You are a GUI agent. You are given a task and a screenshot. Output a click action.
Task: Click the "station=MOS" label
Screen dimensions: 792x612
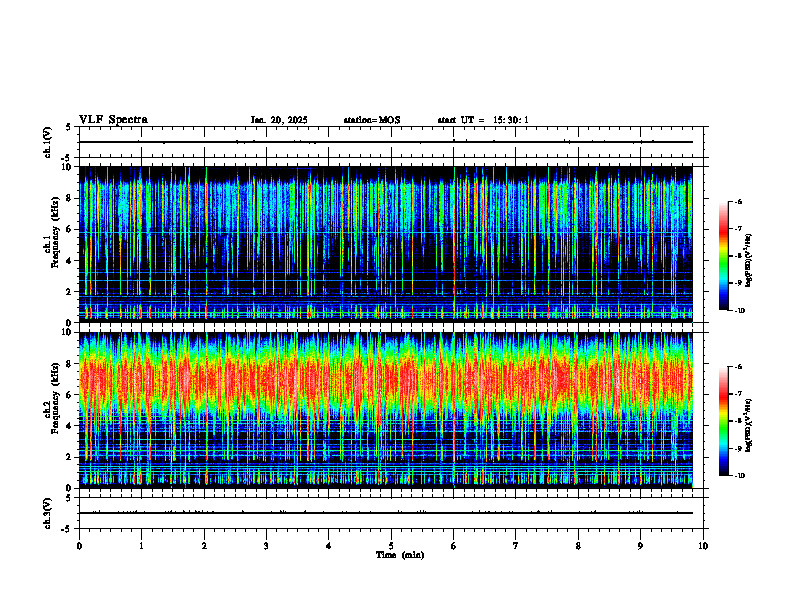tap(372, 120)
